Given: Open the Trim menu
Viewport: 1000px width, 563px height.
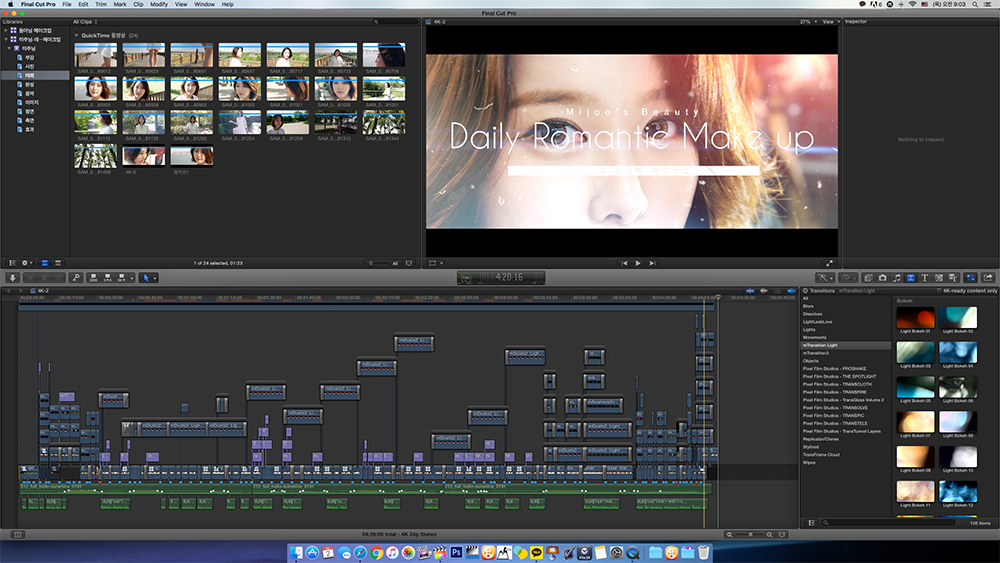Looking at the screenshot, I should pos(101,4).
